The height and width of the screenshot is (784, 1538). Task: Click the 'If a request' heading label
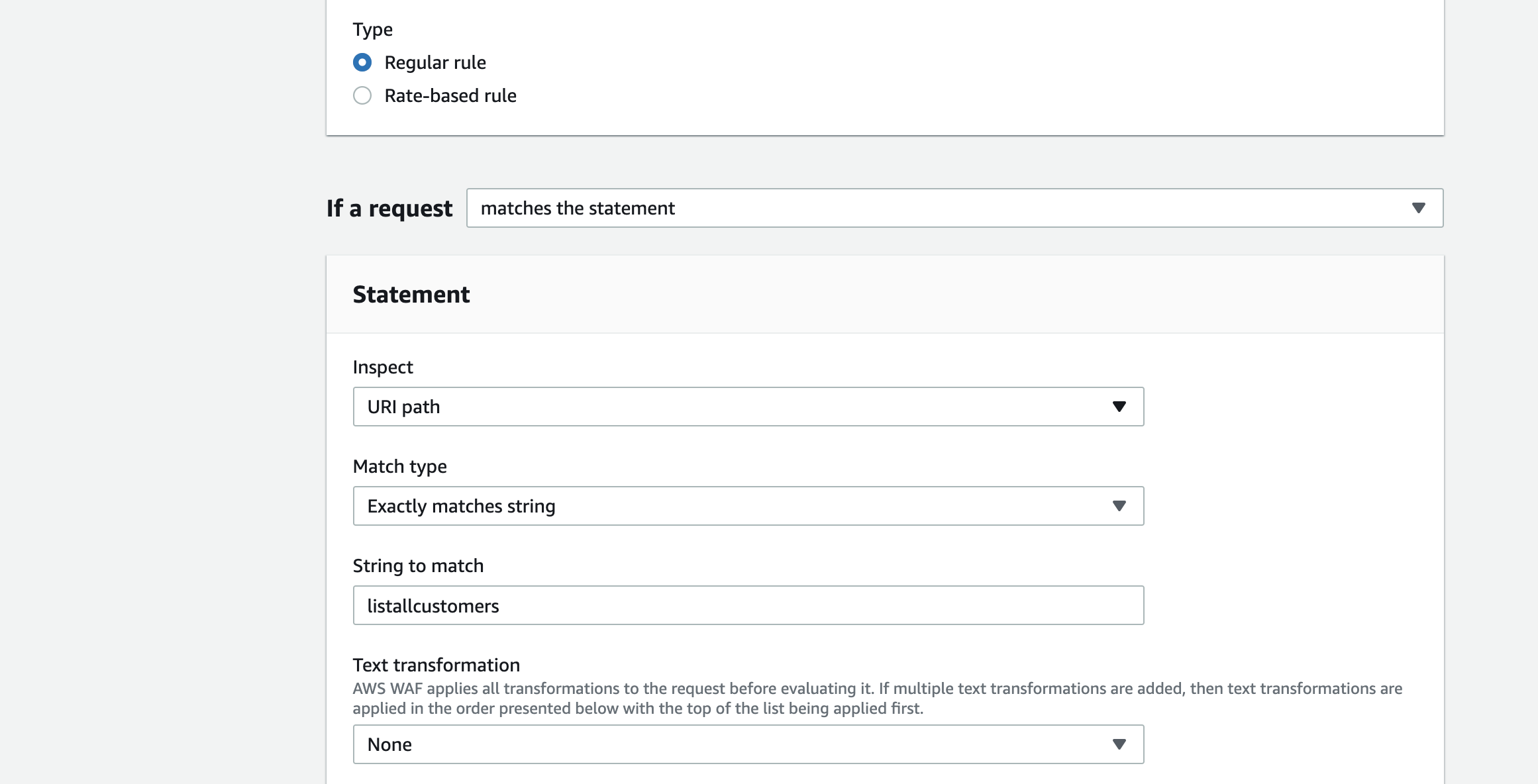click(x=389, y=208)
